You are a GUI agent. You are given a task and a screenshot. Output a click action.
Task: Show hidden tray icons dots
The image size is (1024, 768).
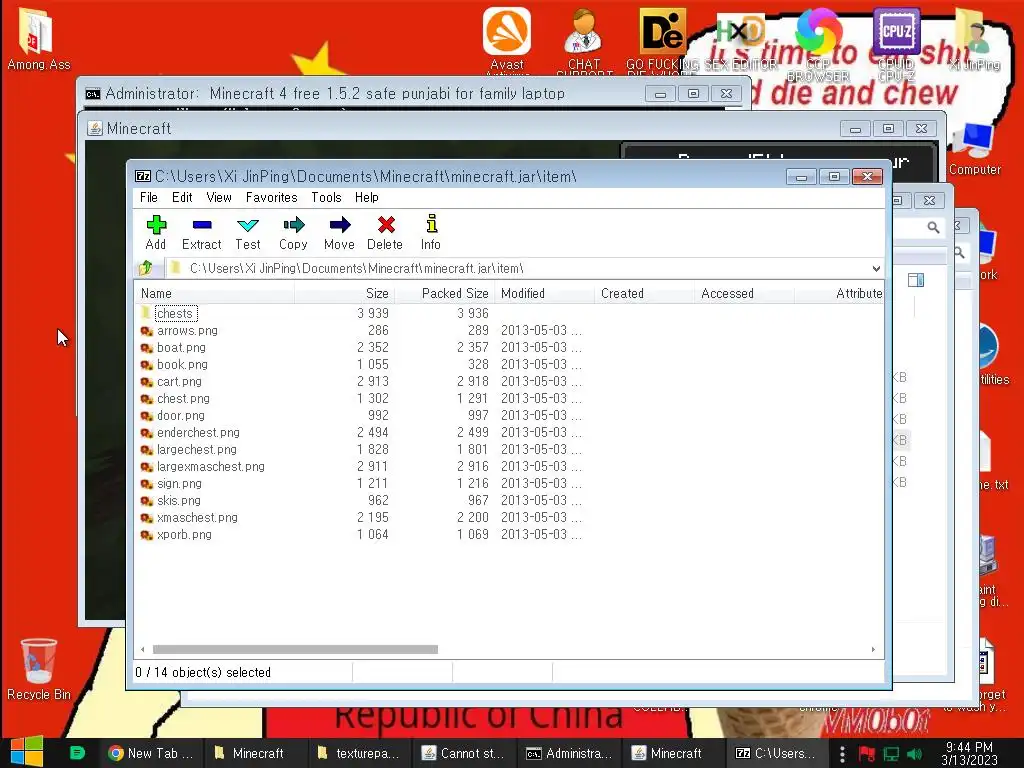tap(842, 754)
